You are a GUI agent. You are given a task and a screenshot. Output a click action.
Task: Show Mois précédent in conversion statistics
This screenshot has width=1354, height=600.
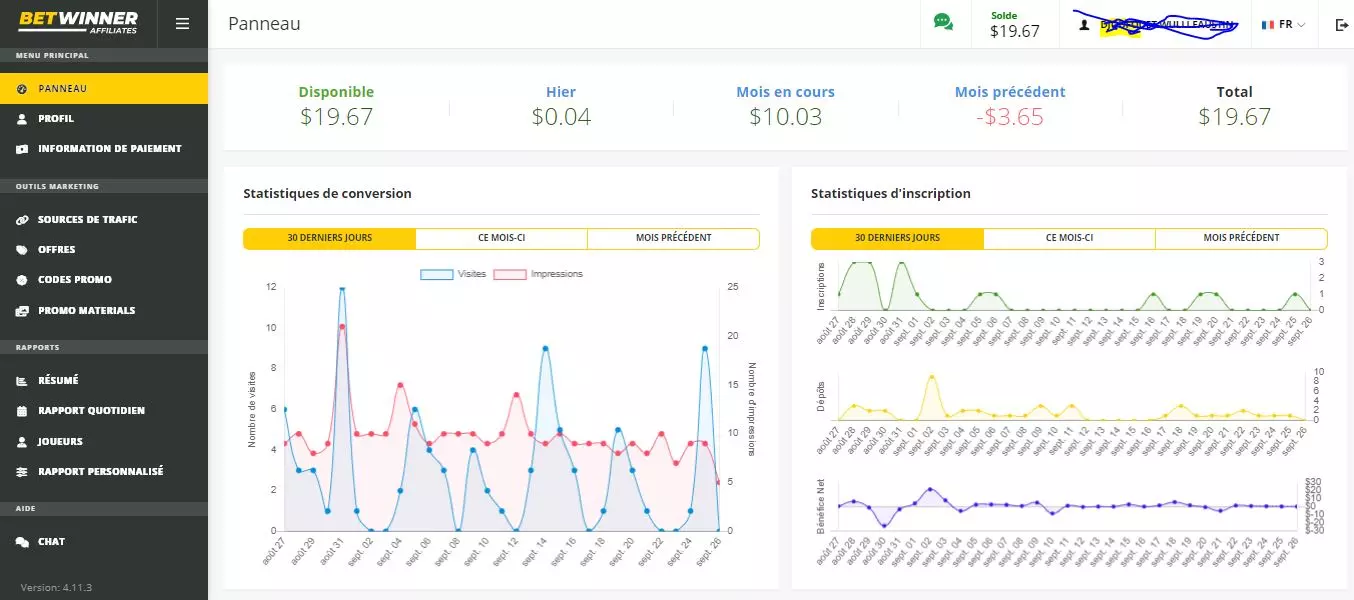[673, 238]
